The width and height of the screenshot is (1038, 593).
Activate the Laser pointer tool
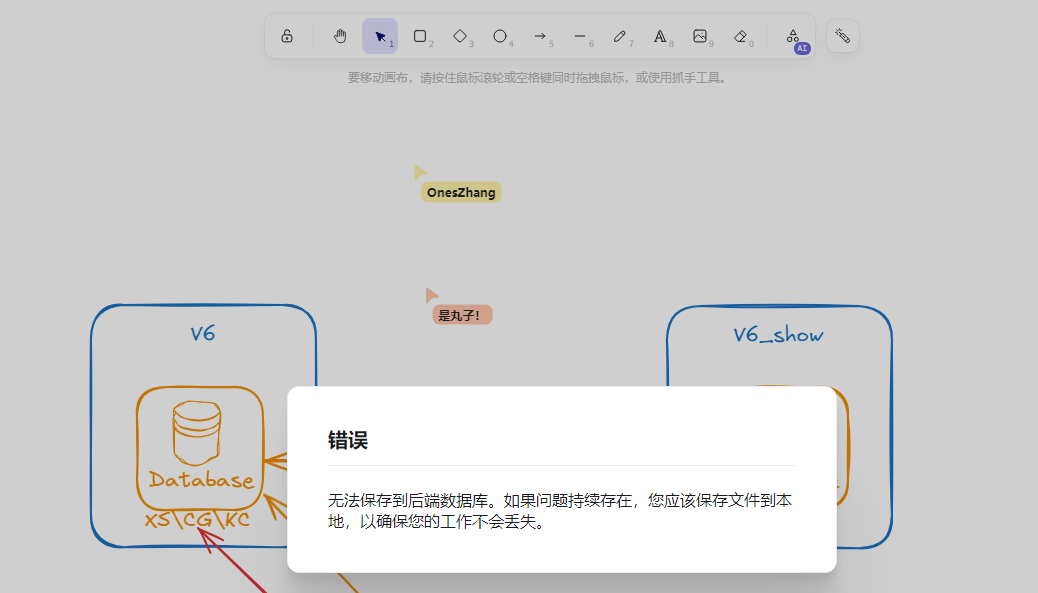[842, 35]
